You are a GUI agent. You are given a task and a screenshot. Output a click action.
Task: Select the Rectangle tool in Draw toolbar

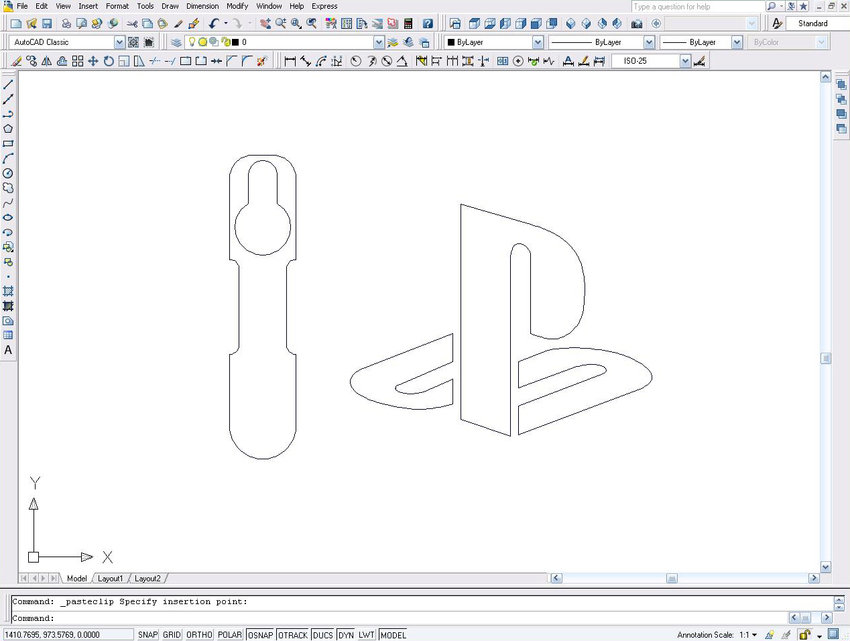point(8,144)
